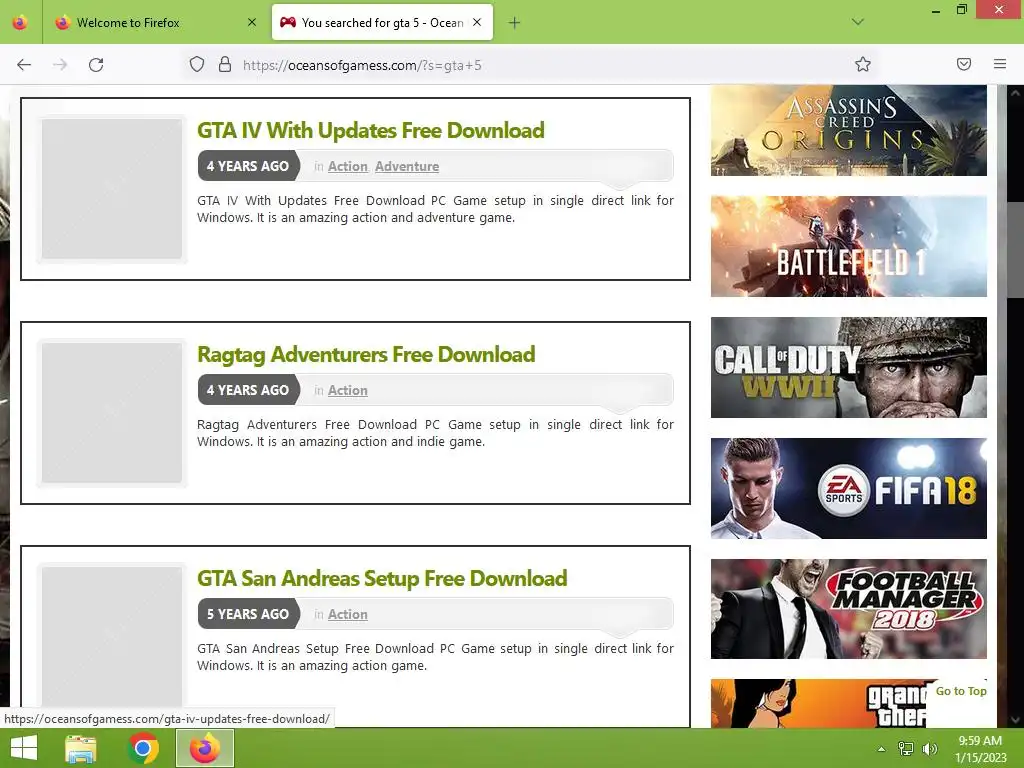Screen dimensions: 1024x768
Task: Click the scrollbar down arrow
Action: click(x=1015, y=720)
